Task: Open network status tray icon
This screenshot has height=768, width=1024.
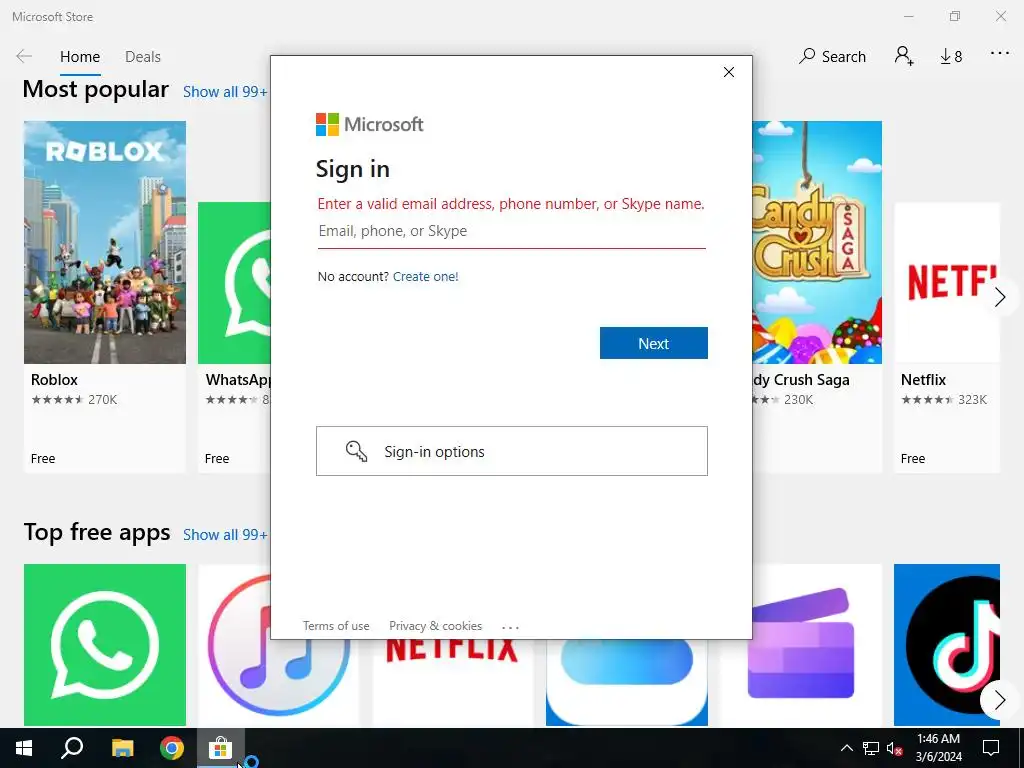Action: click(x=871, y=748)
